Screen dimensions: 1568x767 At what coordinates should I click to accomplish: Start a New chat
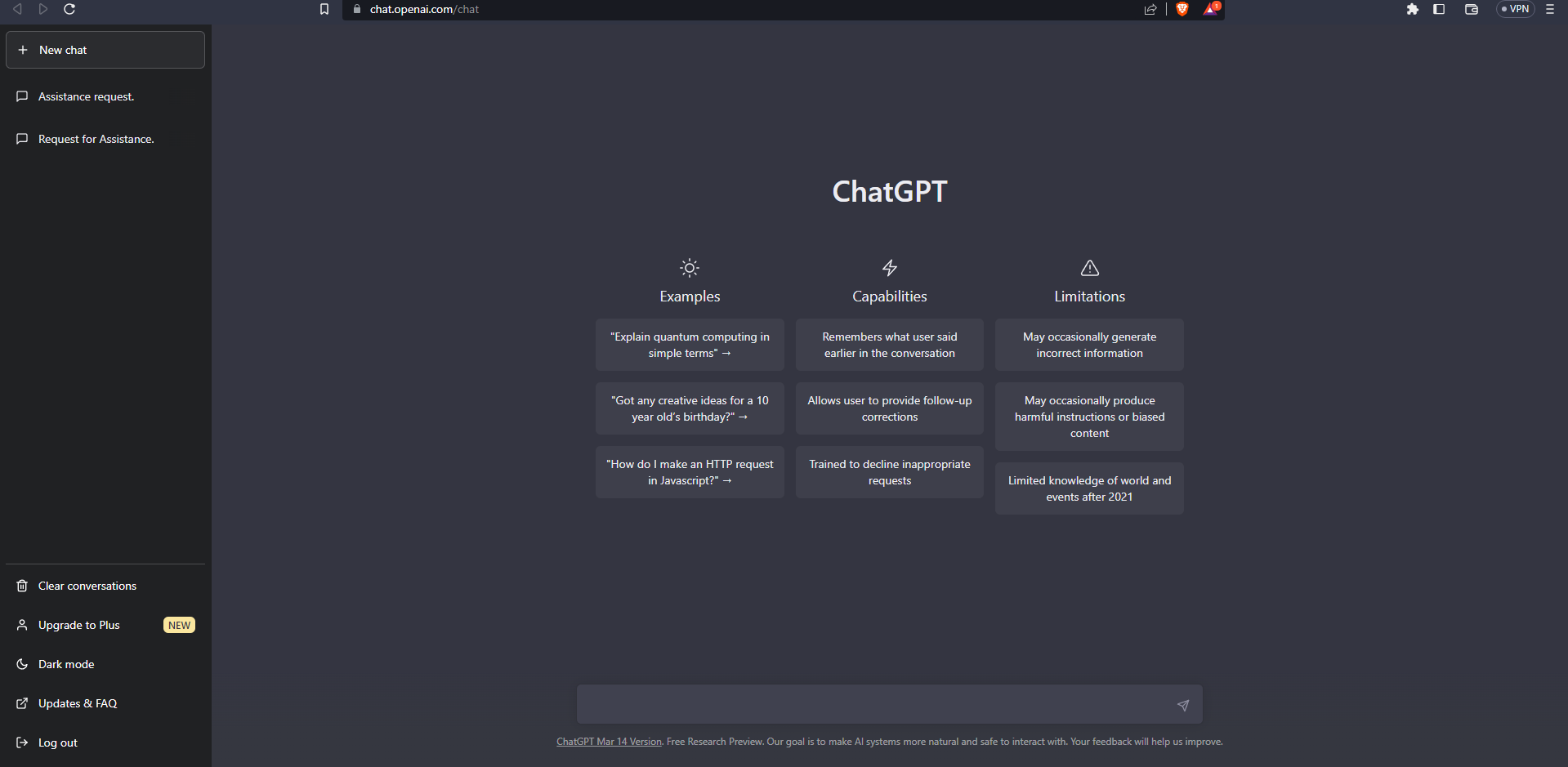105,50
